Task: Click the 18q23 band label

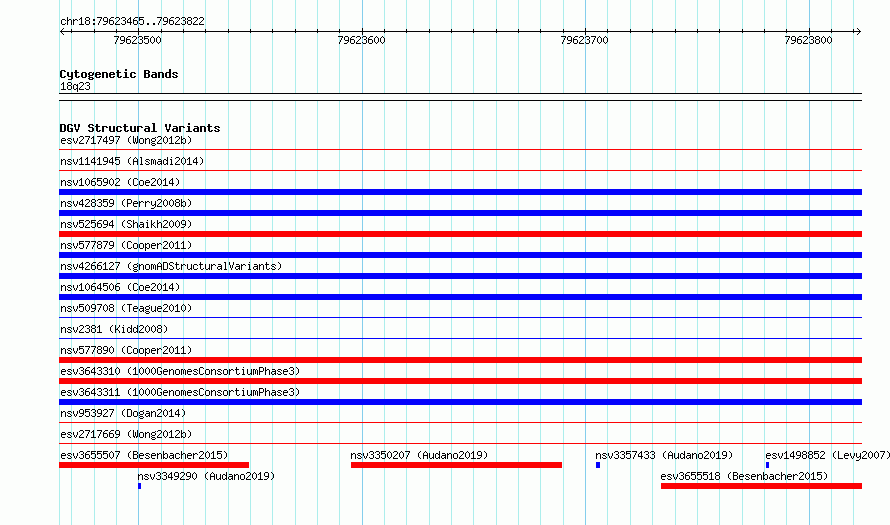Action: click(x=75, y=86)
